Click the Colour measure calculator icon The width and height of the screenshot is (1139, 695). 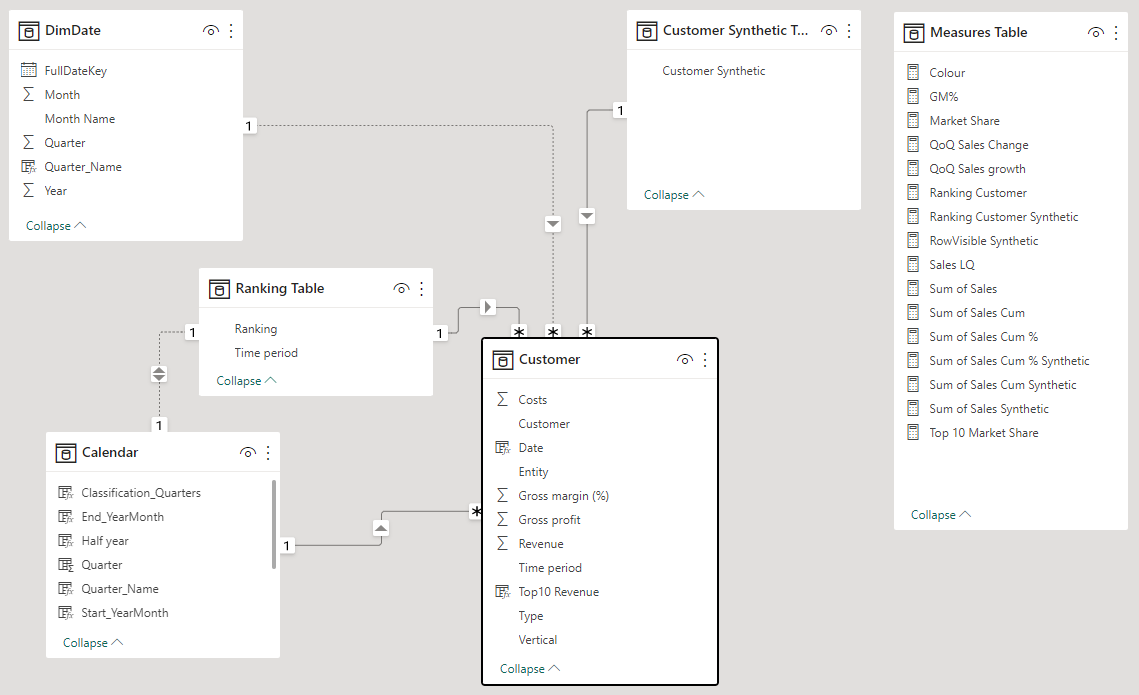pyautogui.click(x=913, y=72)
